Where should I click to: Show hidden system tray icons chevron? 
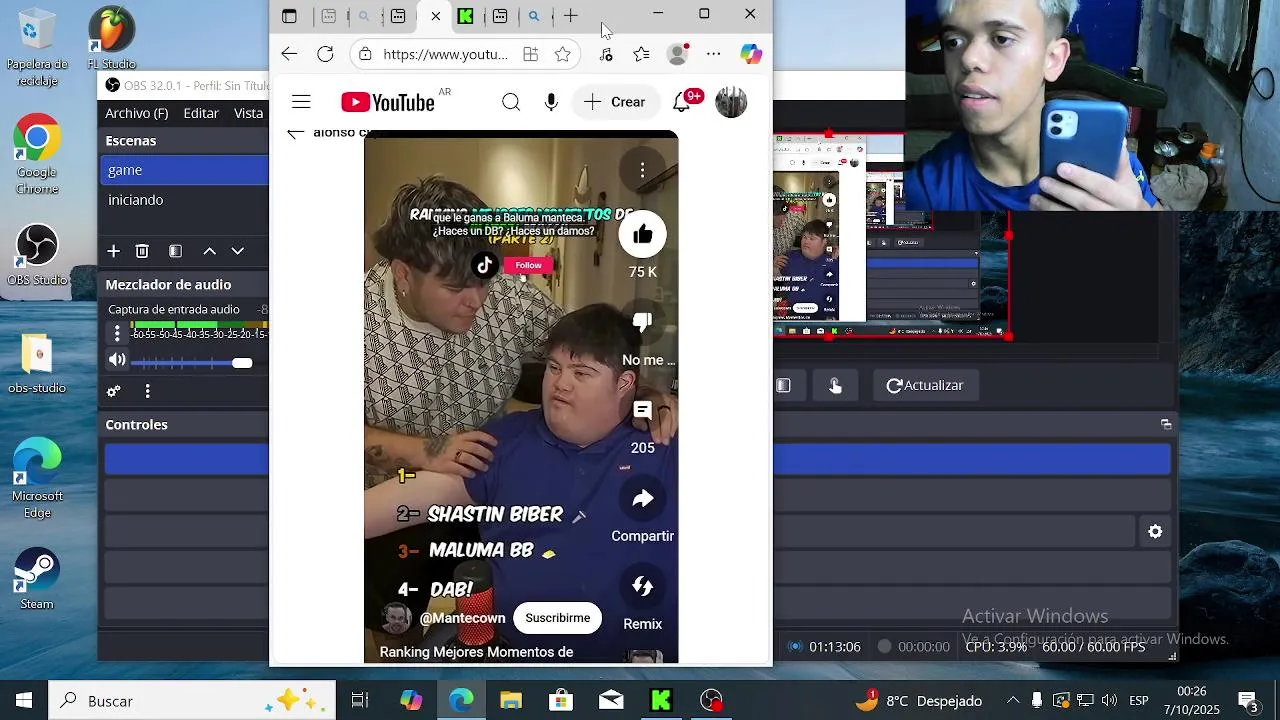1013,701
